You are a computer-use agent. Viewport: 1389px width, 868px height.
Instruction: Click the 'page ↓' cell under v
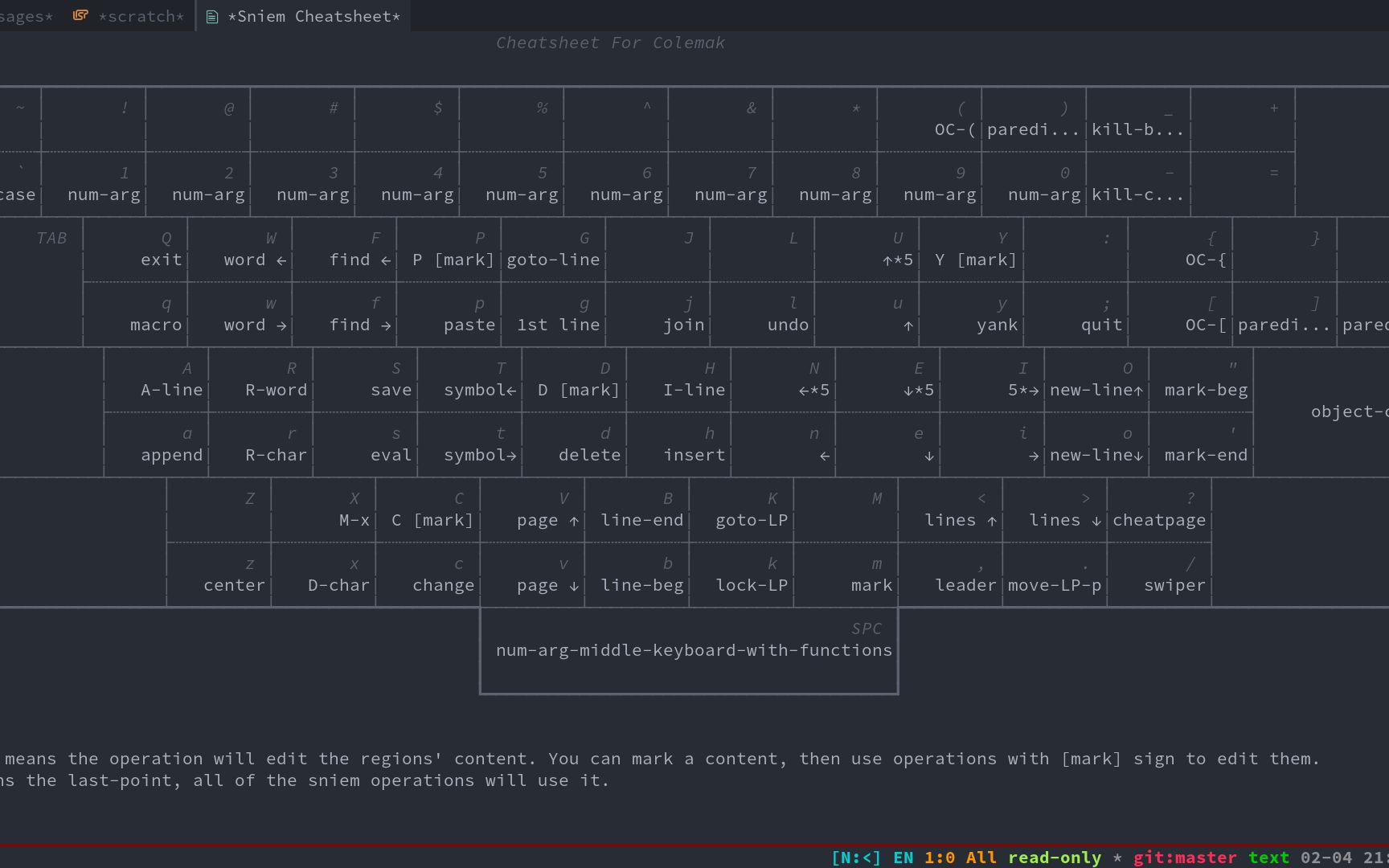[x=533, y=575]
